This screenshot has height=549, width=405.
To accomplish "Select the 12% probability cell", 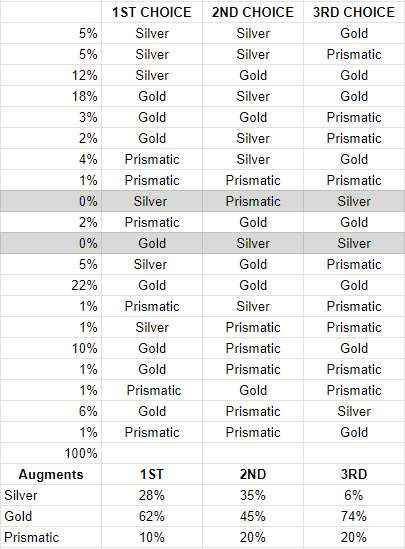I will pos(51,75).
